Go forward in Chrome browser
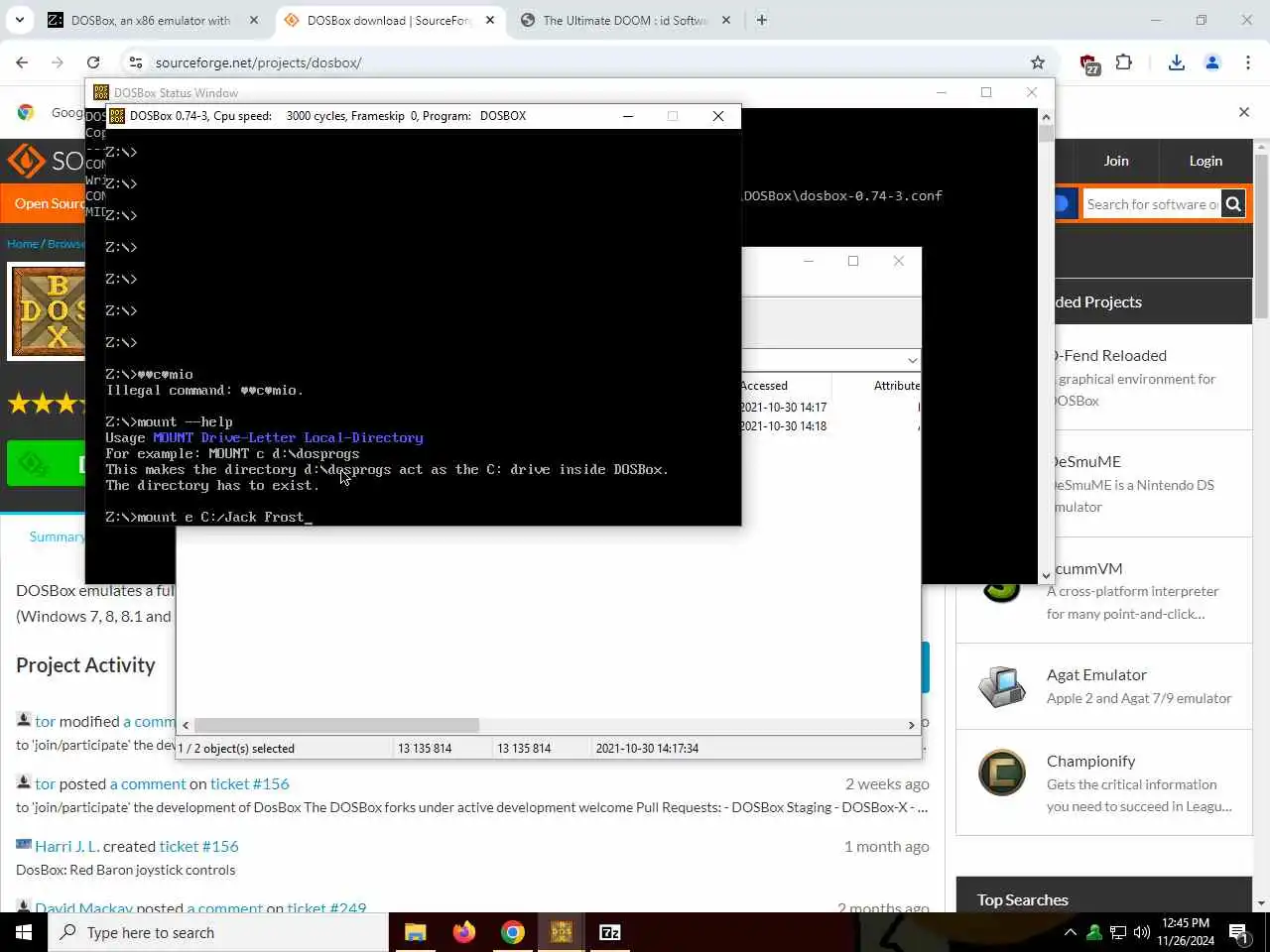Screen dimensions: 1270x952 click(x=58, y=62)
